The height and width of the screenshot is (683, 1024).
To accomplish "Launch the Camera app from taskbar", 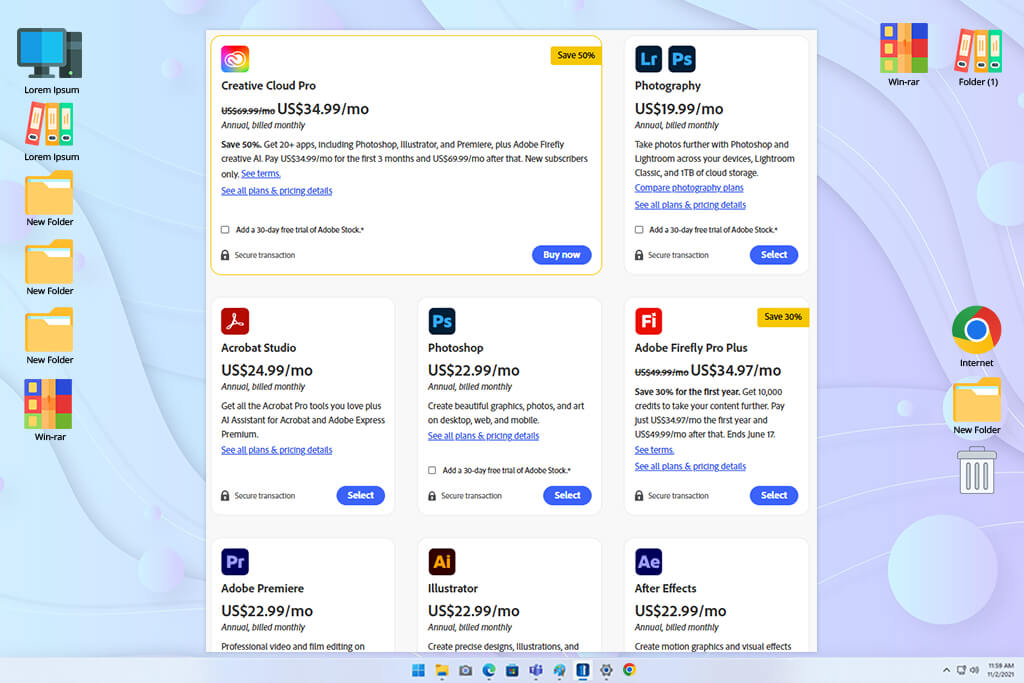I will tap(466, 670).
